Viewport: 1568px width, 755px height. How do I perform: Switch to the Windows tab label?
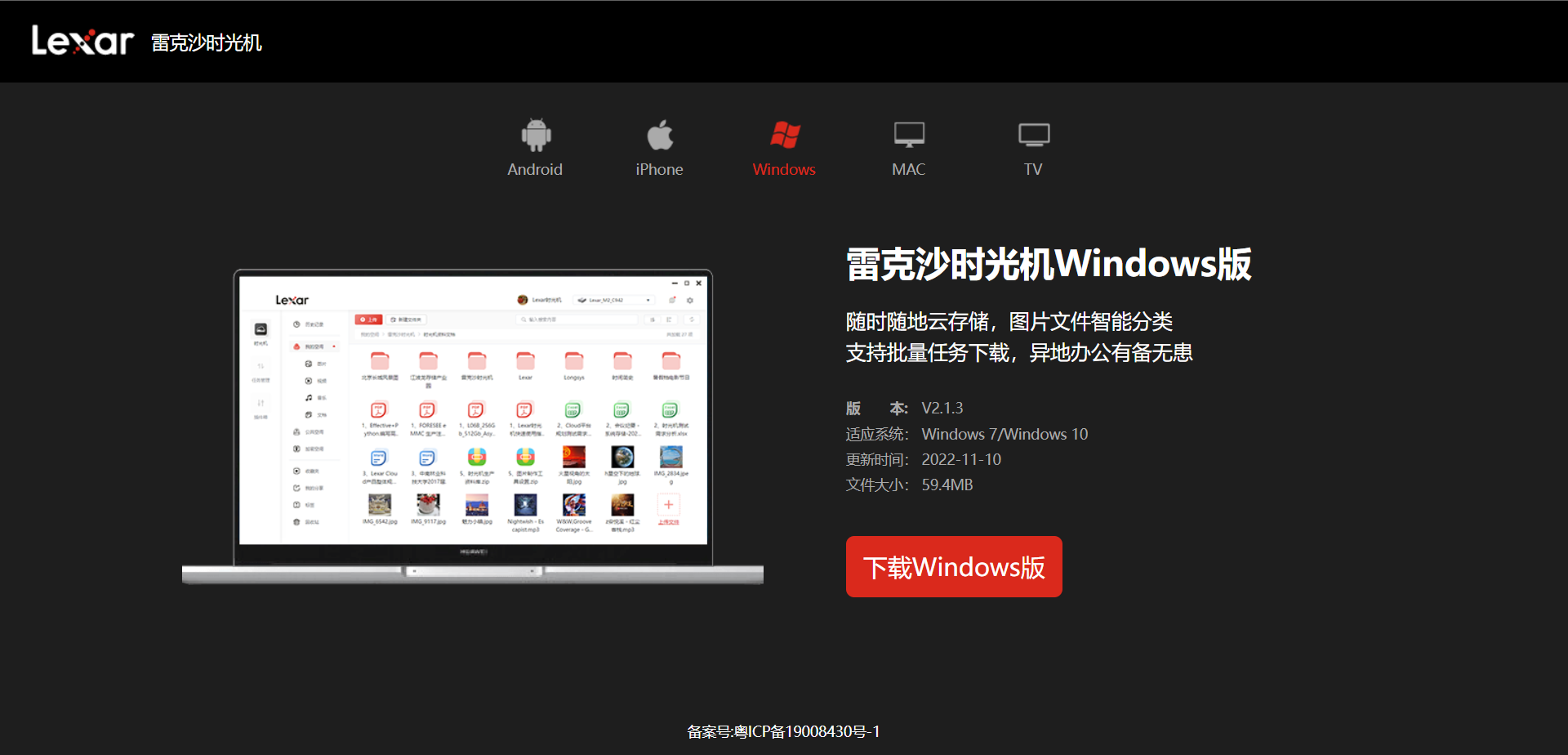784,169
